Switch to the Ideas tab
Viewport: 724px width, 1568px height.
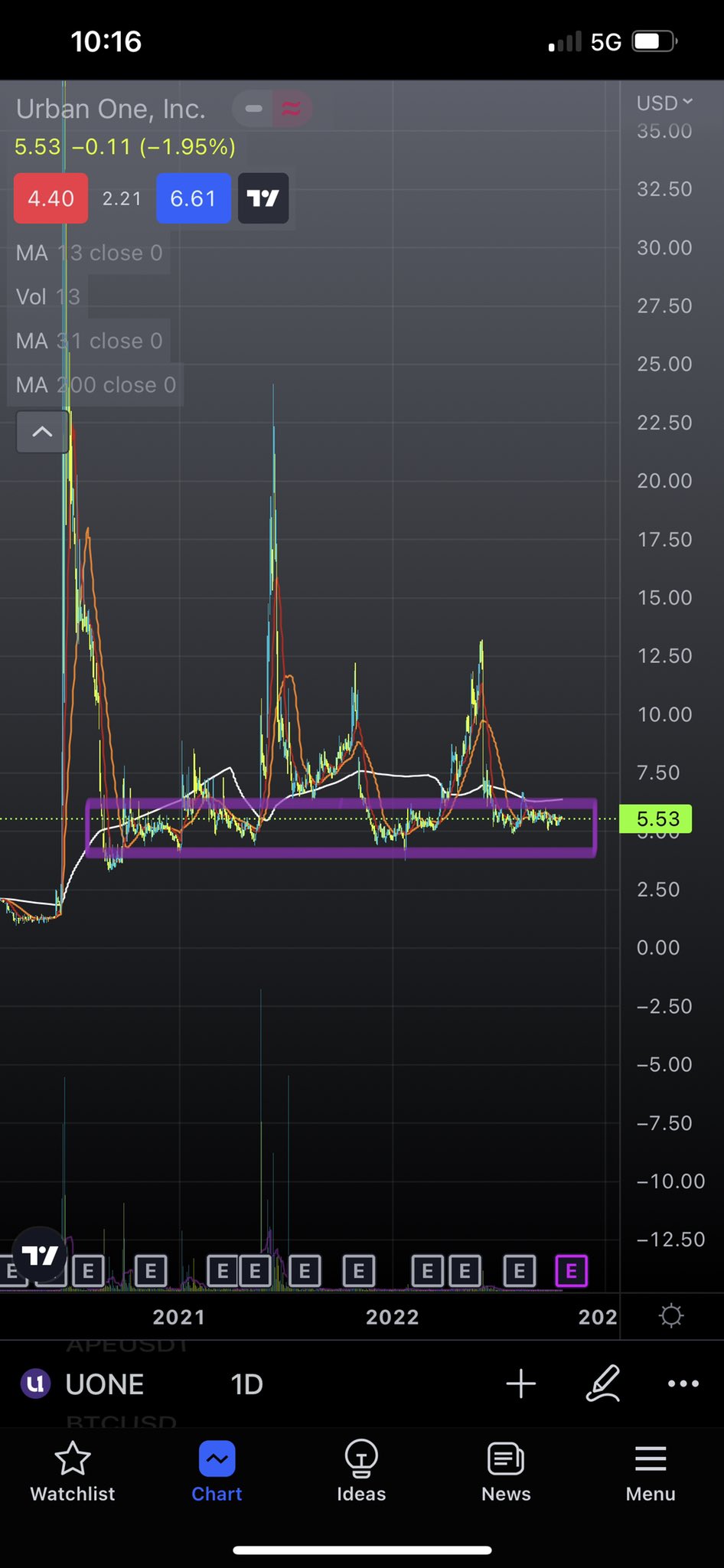(361, 1472)
